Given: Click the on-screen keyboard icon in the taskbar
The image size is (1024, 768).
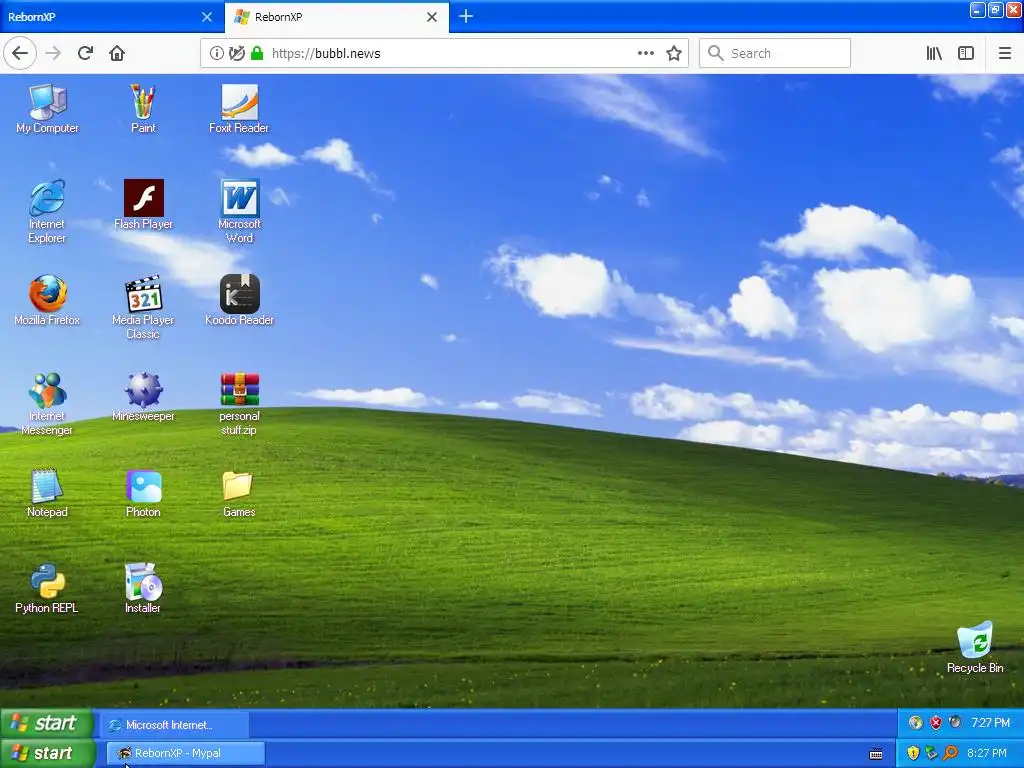Looking at the screenshot, I should (876, 754).
